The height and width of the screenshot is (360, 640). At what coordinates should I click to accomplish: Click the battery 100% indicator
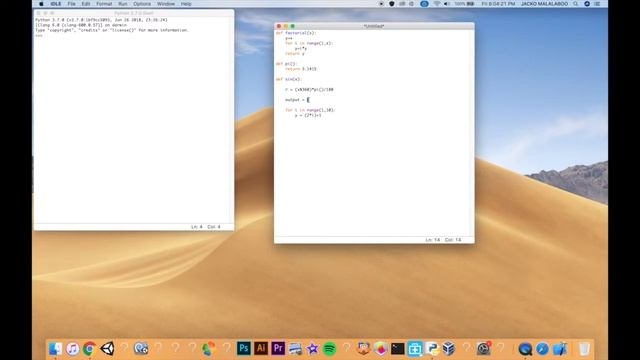click(464, 4)
